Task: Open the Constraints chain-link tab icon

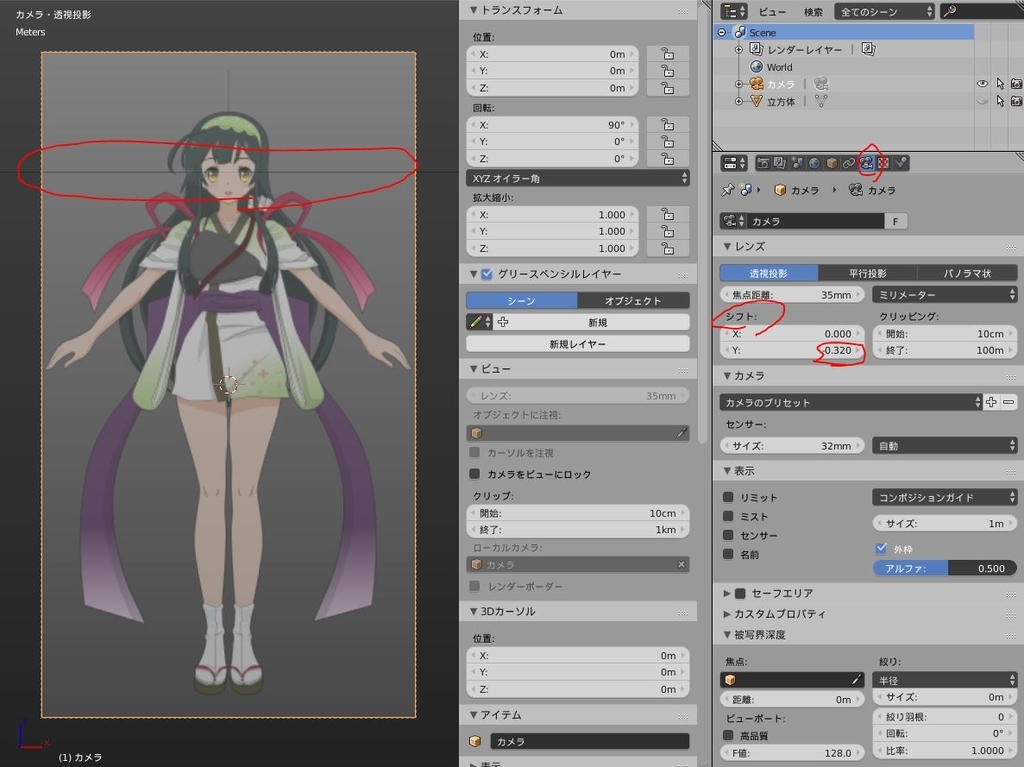Action: click(x=849, y=163)
